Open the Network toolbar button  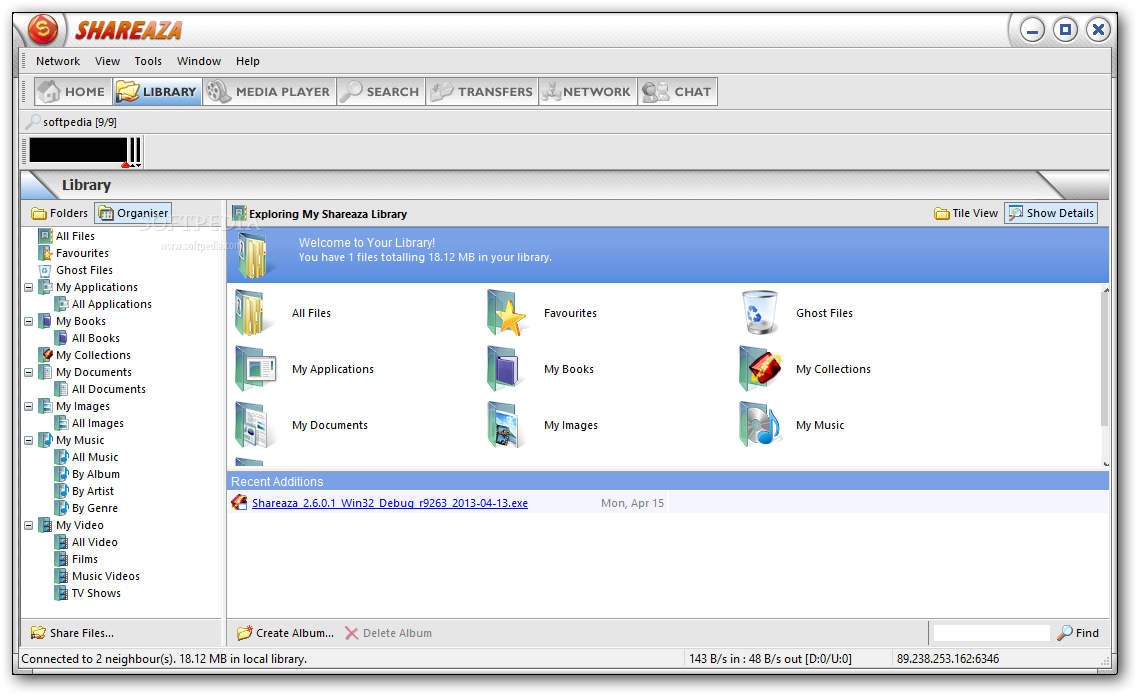coord(588,91)
